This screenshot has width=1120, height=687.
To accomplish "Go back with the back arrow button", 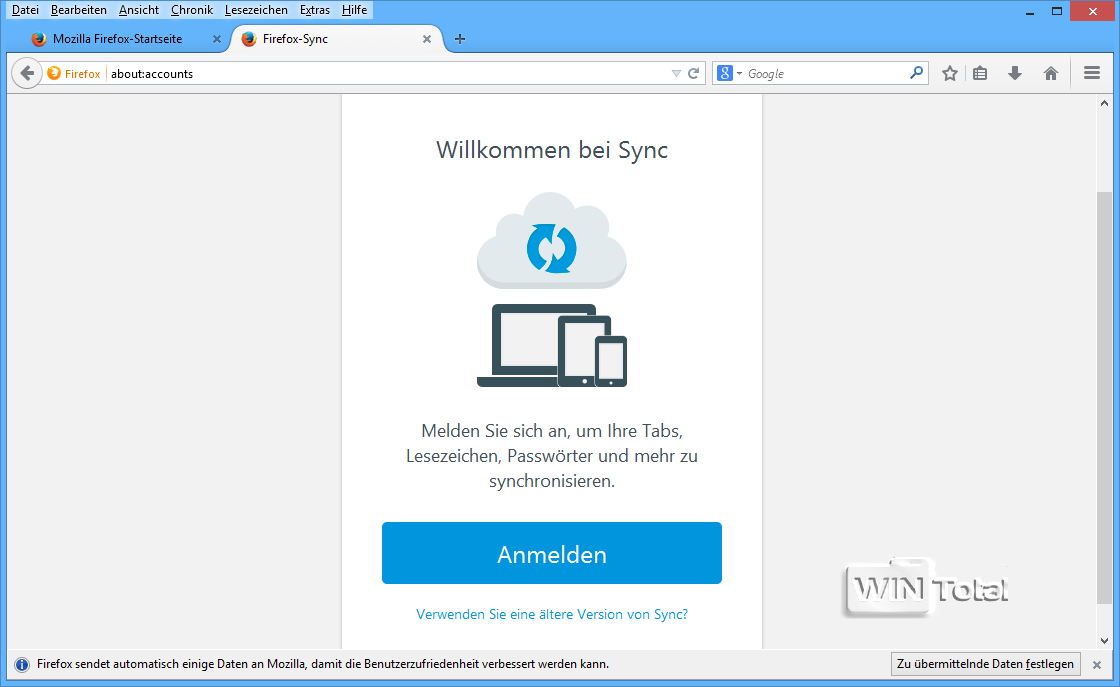I will [27, 73].
